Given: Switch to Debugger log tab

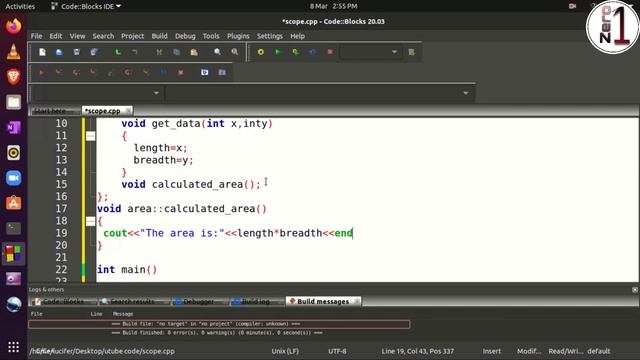Looking at the screenshot, I should (198, 301).
